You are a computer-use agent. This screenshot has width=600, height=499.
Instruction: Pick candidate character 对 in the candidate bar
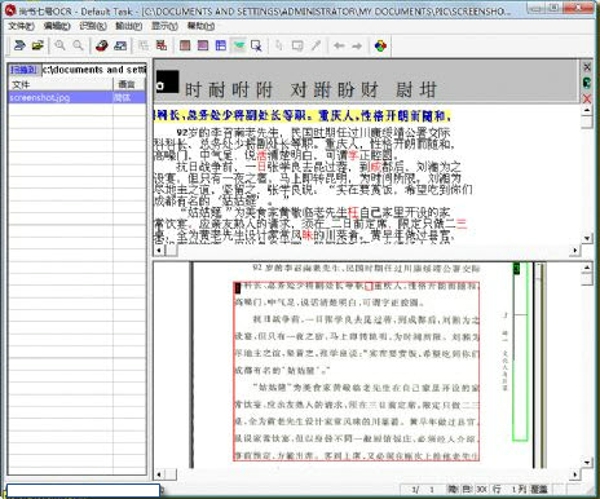click(x=297, y=87)
